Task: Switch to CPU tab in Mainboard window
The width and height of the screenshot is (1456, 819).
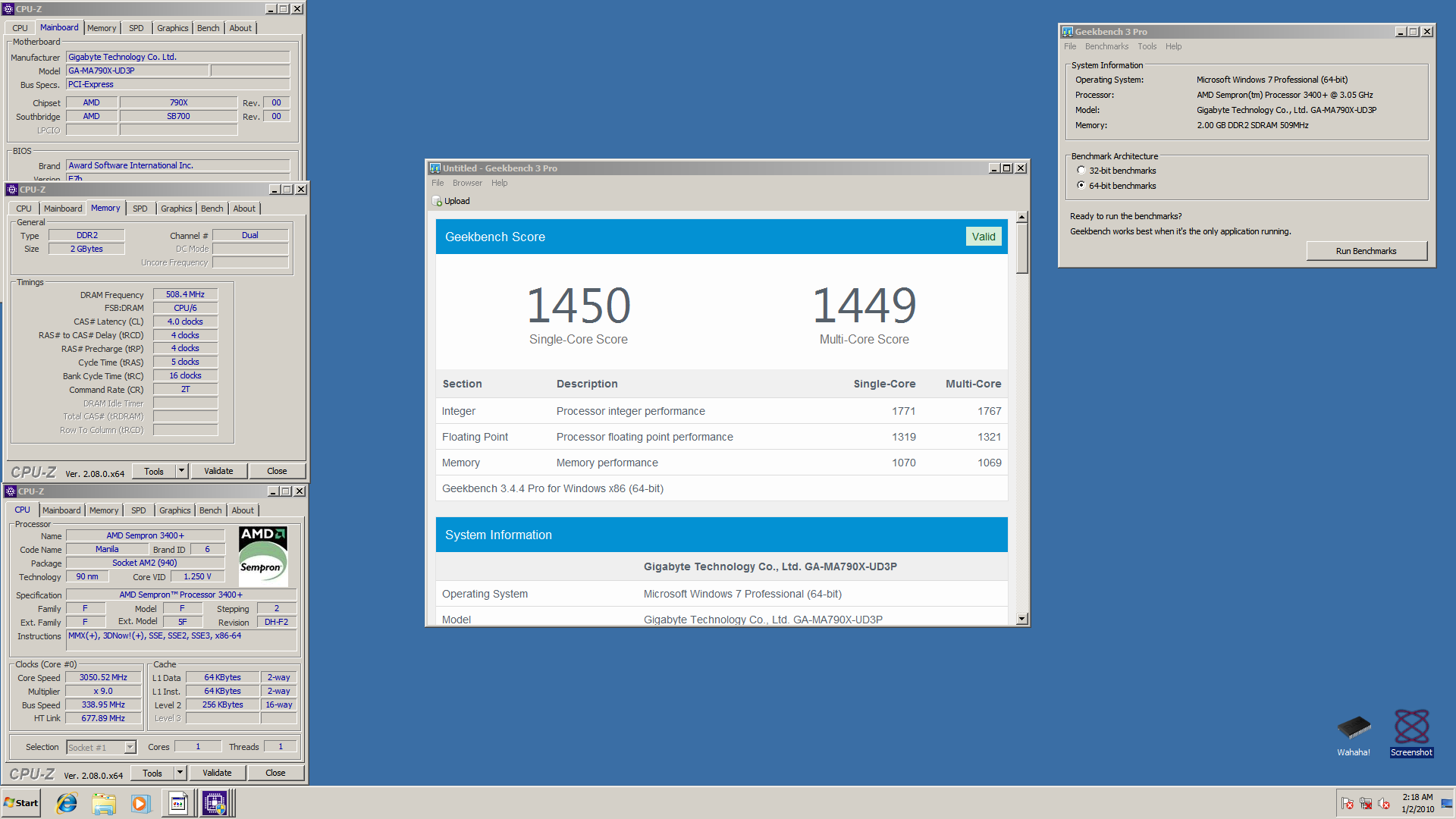Action: coord(20,28)
